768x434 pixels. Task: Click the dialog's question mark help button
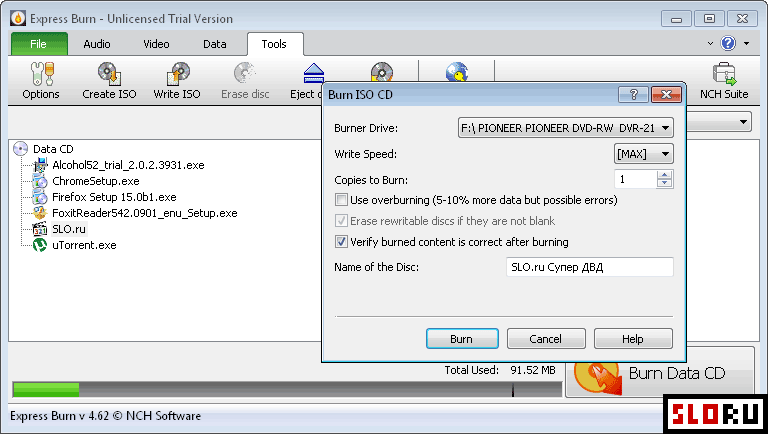pos(633,95)
